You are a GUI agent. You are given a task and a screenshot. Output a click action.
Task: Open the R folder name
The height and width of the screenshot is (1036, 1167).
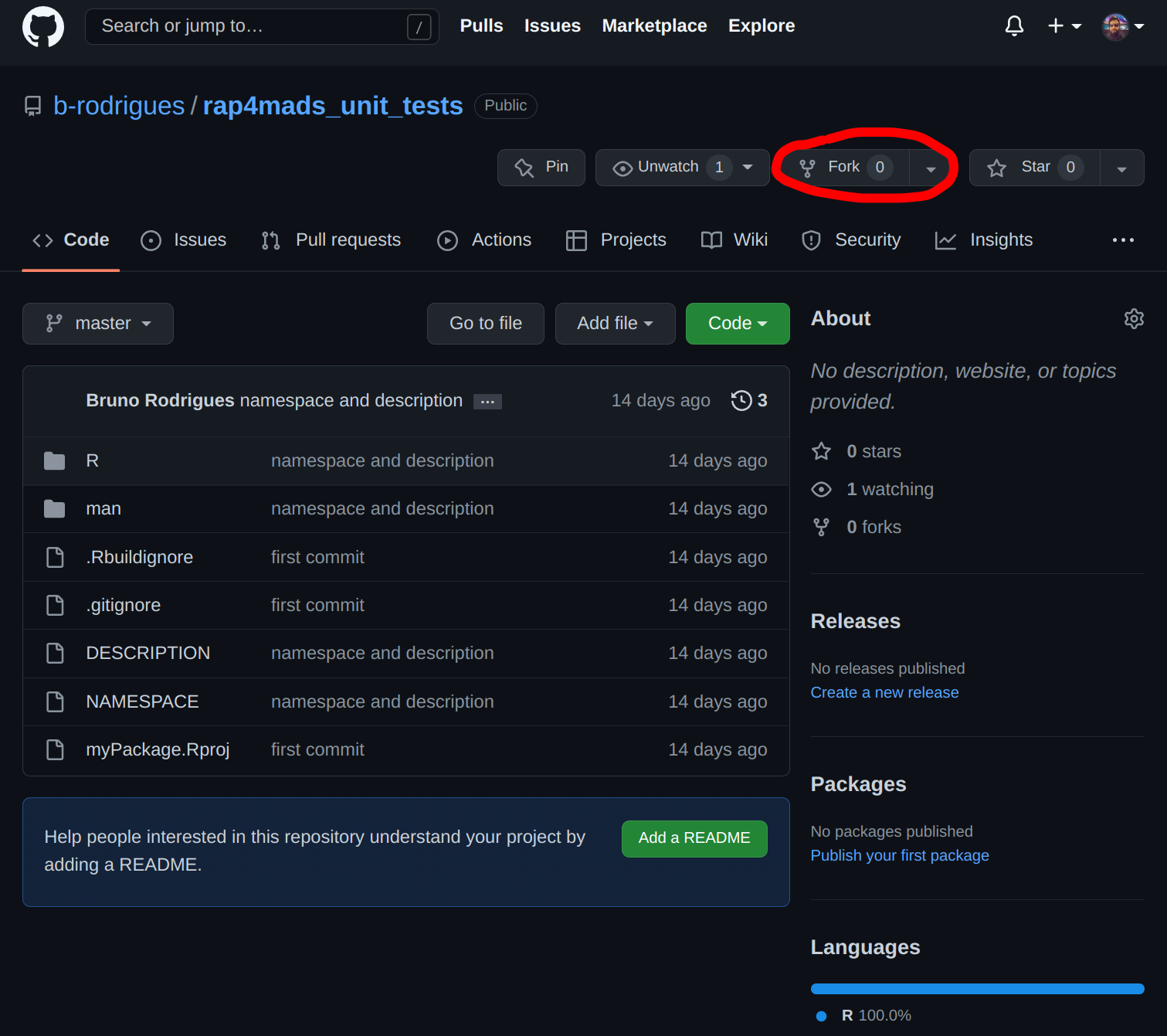93,461
